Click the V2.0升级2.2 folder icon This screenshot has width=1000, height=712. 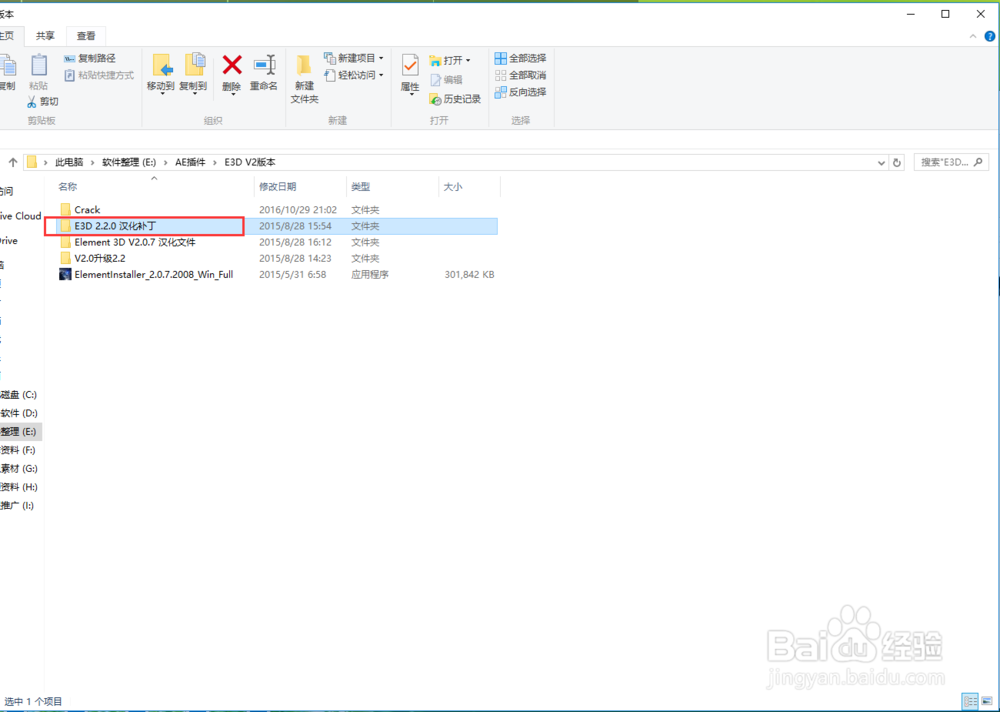coord(65,258)
